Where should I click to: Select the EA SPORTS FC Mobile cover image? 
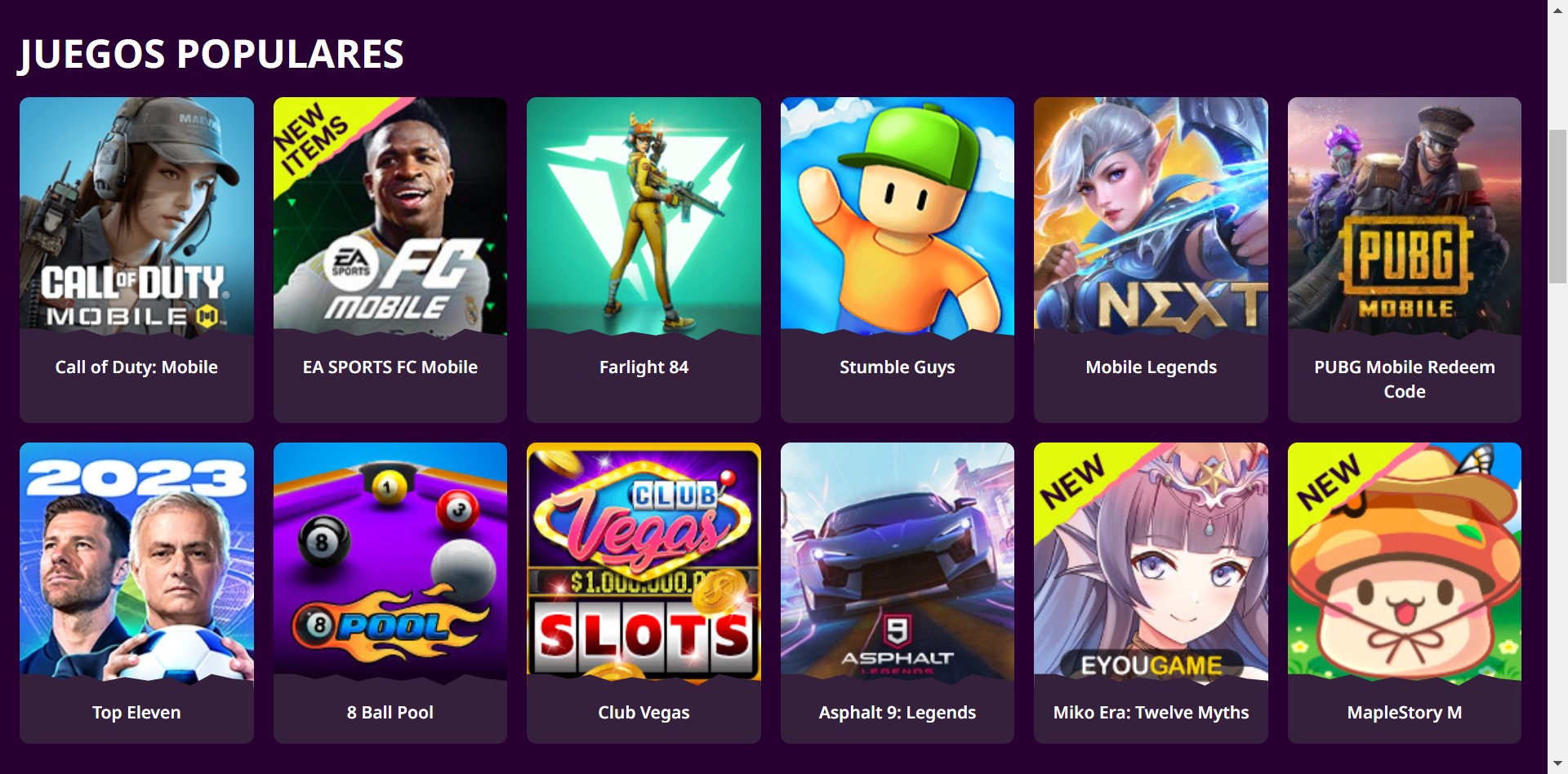pos(390,216)
